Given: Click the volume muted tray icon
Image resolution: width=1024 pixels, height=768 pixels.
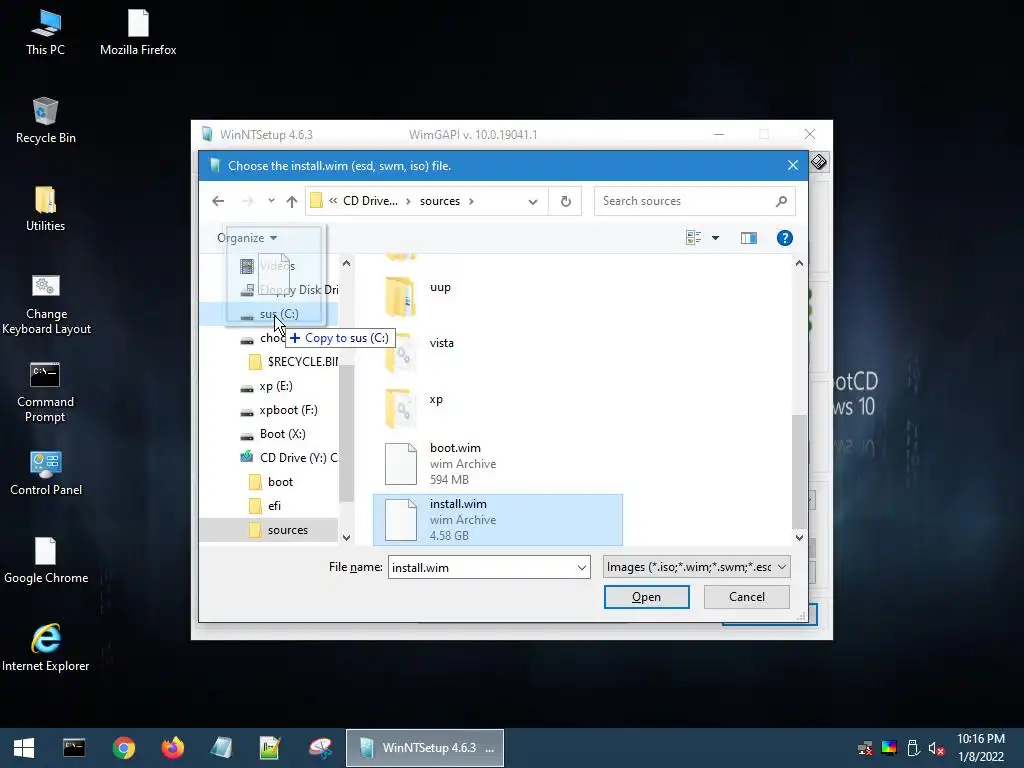Looking at the screenshot, I should point(936,748).
